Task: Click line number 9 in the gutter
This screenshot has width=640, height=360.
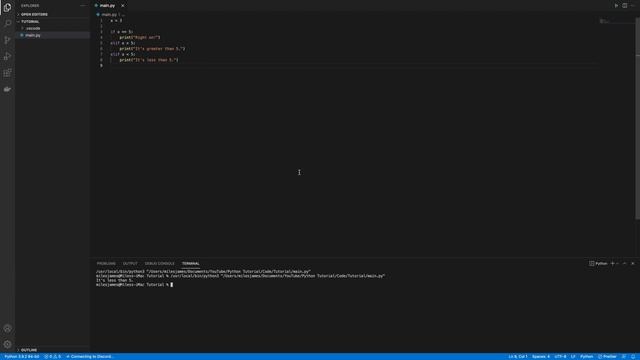Action: [x=101, y=66]
